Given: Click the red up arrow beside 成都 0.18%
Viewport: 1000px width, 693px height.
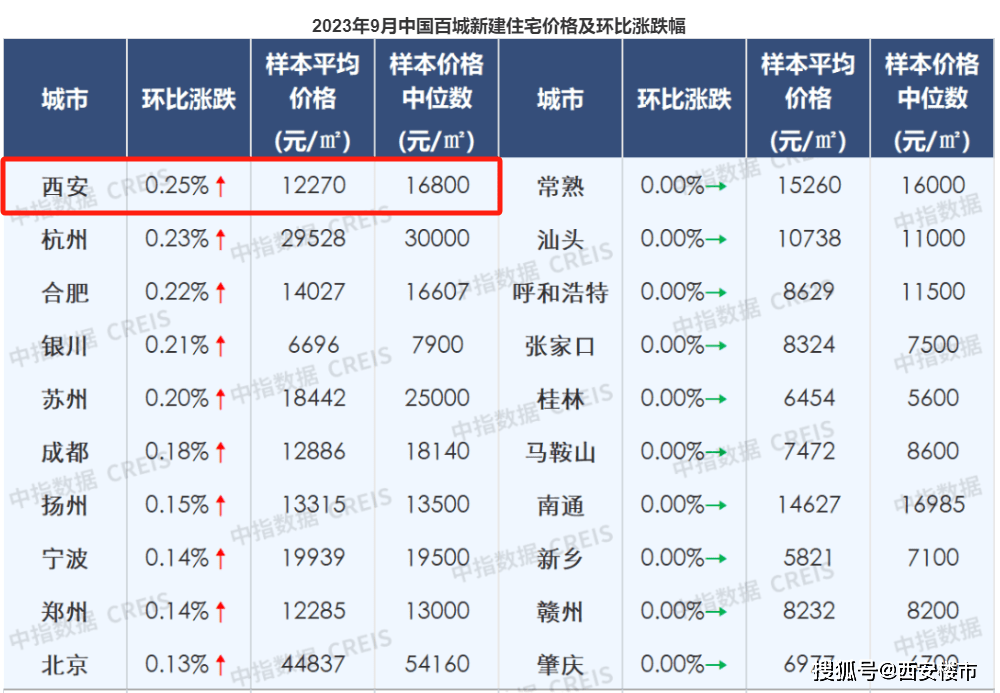Looking at the screenshot, I should tap(221, 452).
